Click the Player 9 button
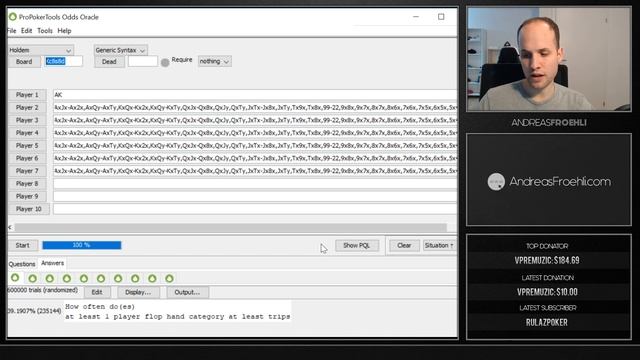The width and height of the screenshot is (640, 360). (x=27, y=196)
